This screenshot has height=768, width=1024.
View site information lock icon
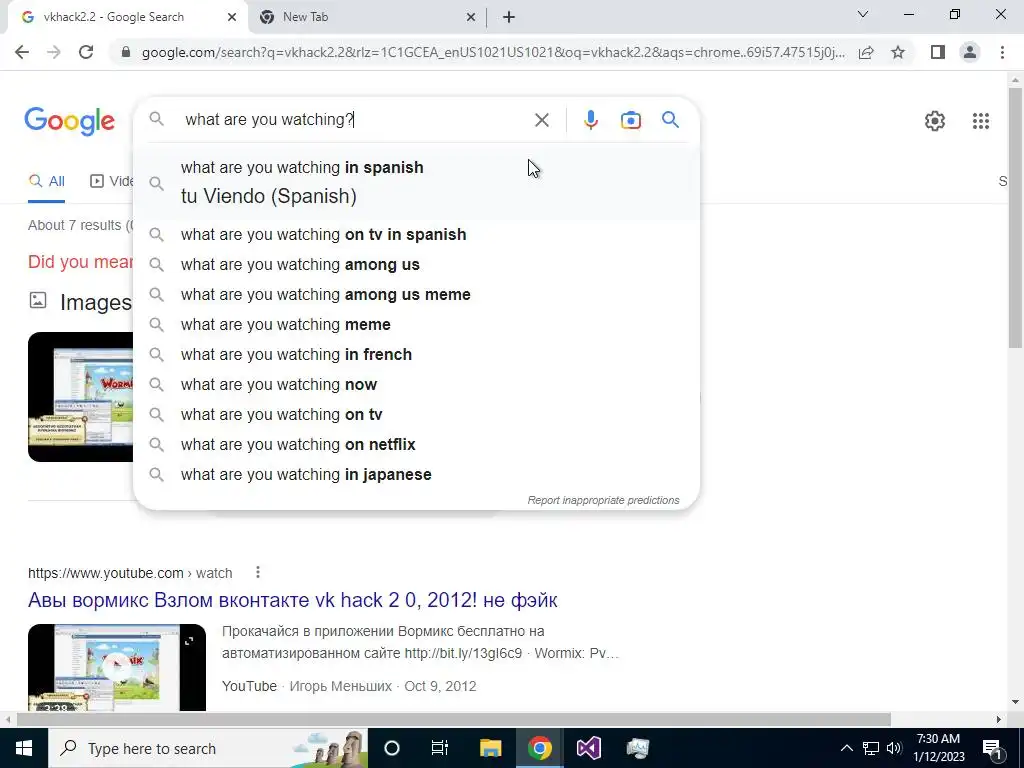126,52
